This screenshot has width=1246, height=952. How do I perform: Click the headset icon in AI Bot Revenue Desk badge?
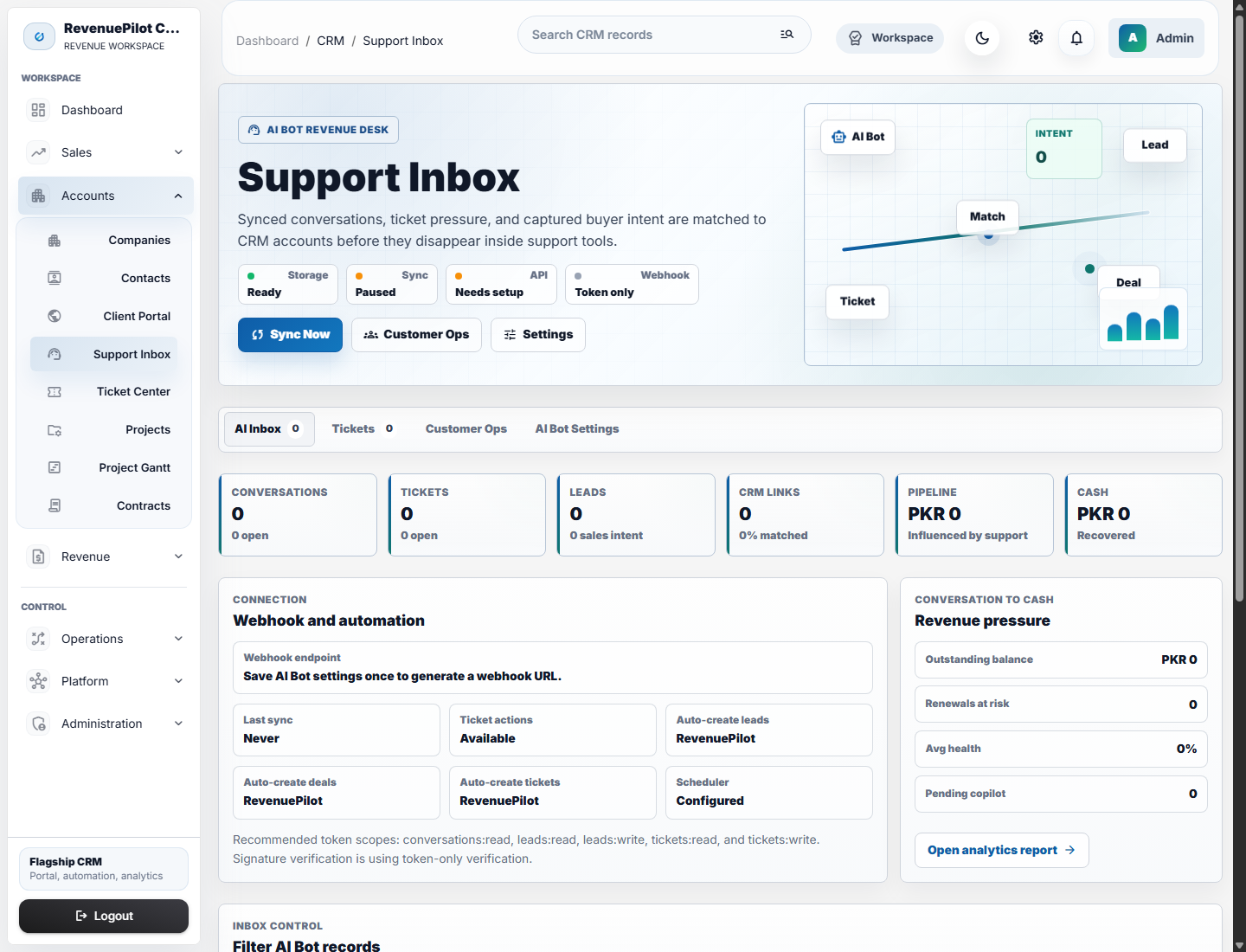click(x=254, y=130)
